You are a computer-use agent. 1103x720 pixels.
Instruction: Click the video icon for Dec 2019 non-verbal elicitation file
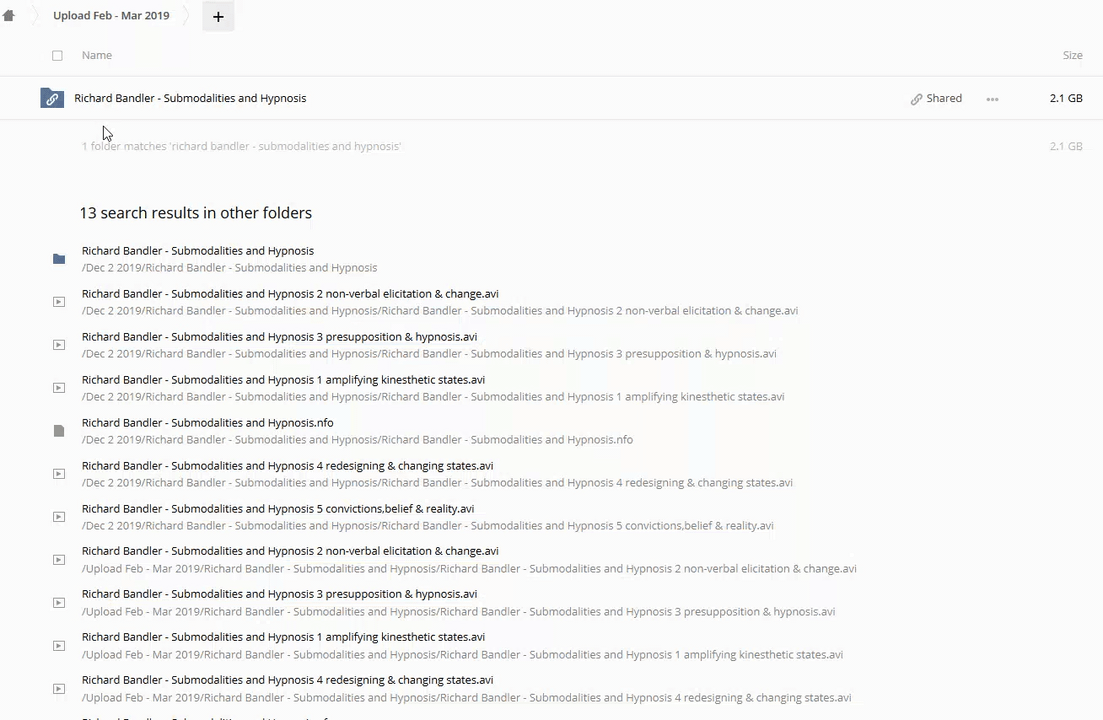point(59,302)
